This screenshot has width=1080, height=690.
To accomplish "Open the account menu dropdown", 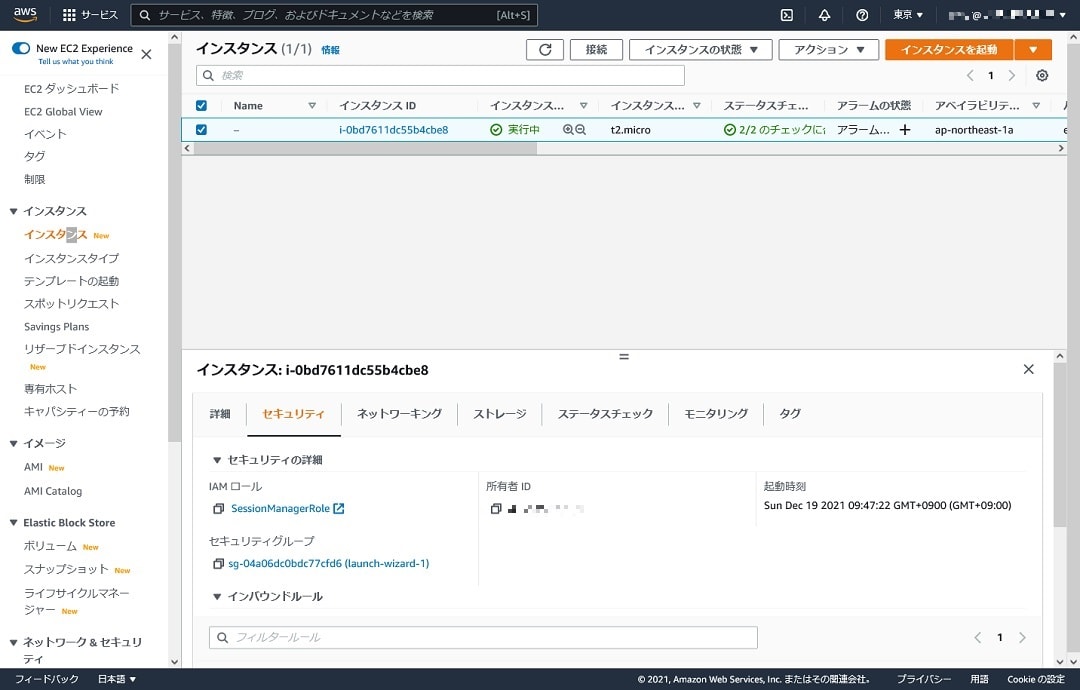I will 1006,14.
